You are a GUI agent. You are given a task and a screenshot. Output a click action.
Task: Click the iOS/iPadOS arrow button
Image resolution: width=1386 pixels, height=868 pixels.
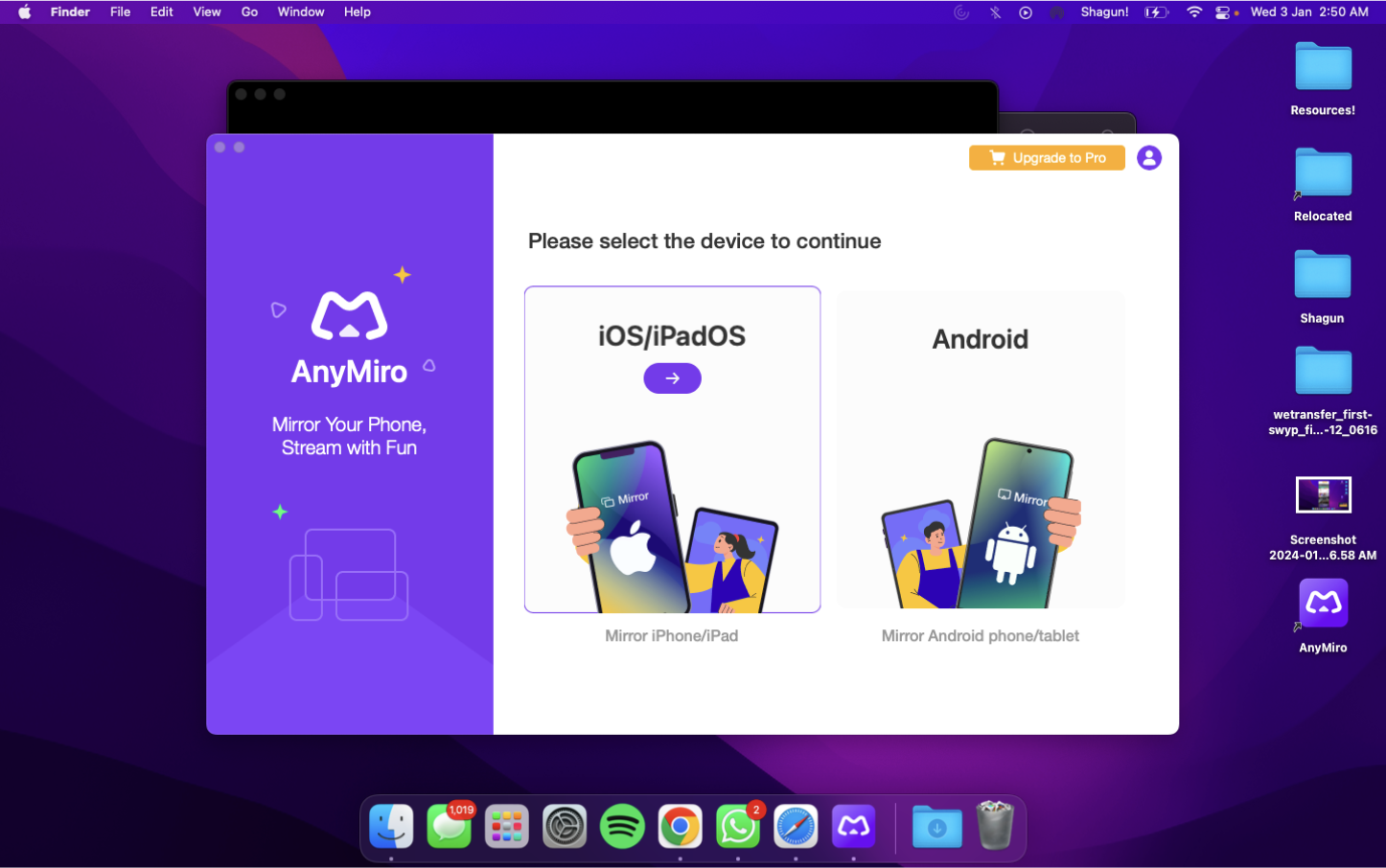pos(672,378)
